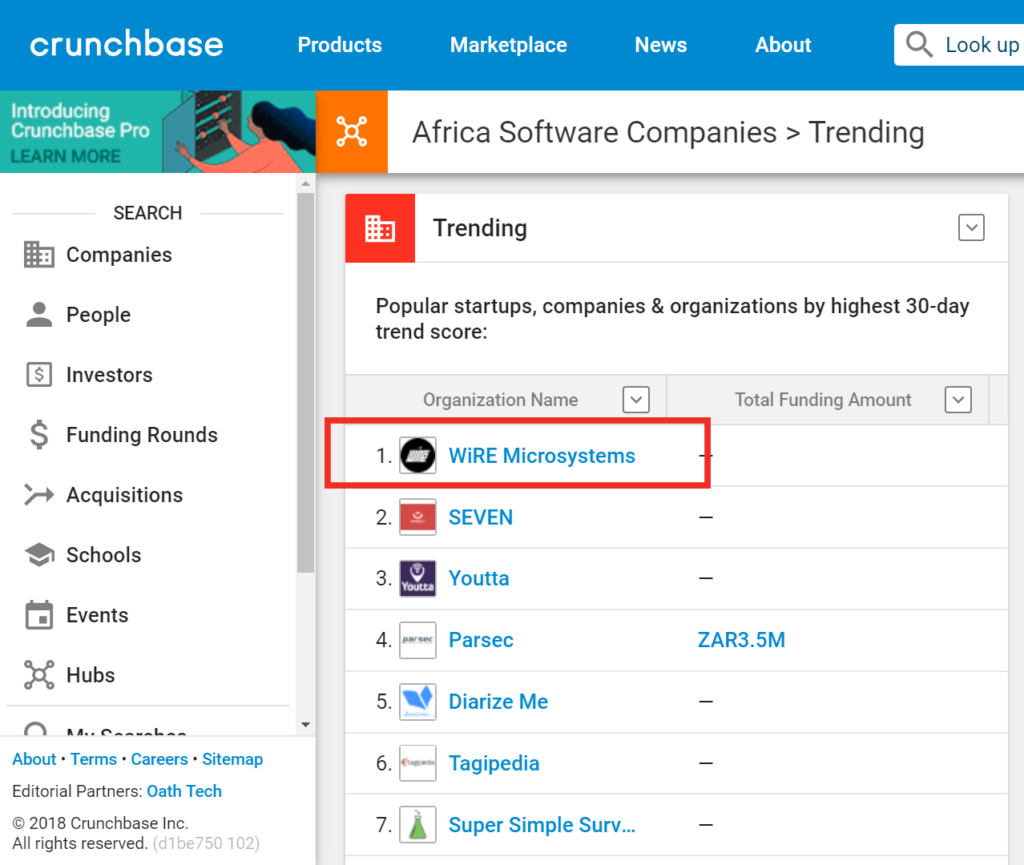
Task: Click the Oath Tech editorial partner link
Action: coord(184,791)
